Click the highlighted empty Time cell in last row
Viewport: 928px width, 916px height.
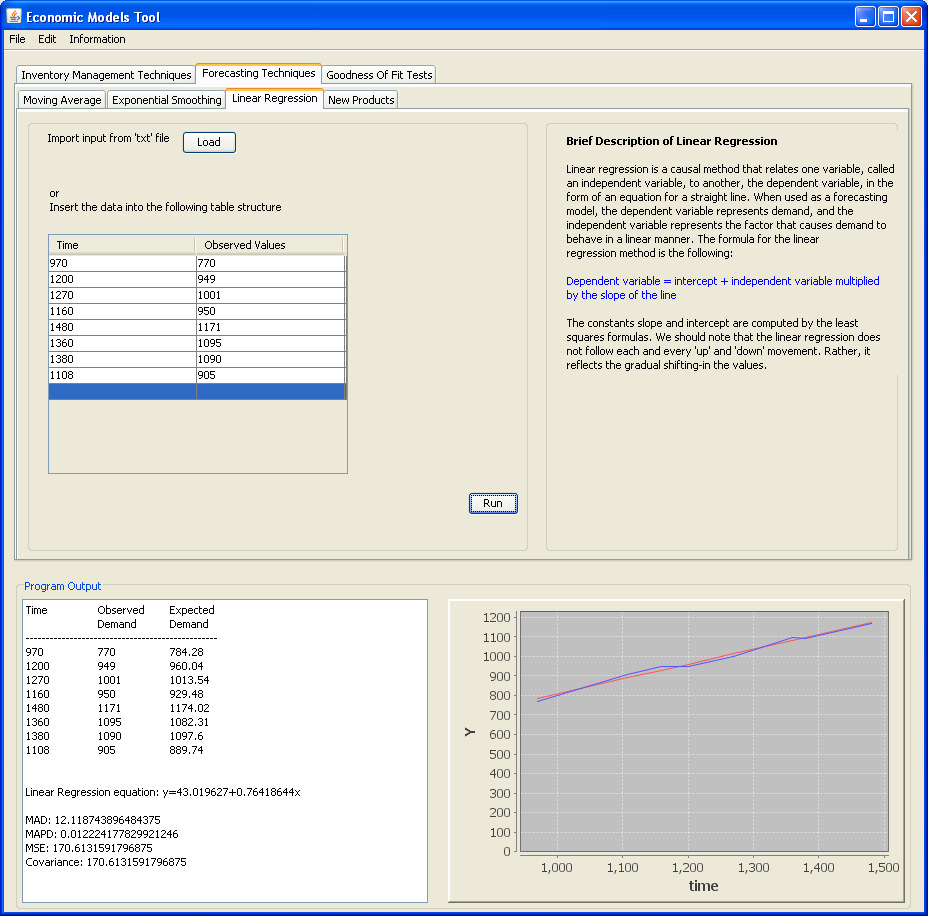point(123,391)
